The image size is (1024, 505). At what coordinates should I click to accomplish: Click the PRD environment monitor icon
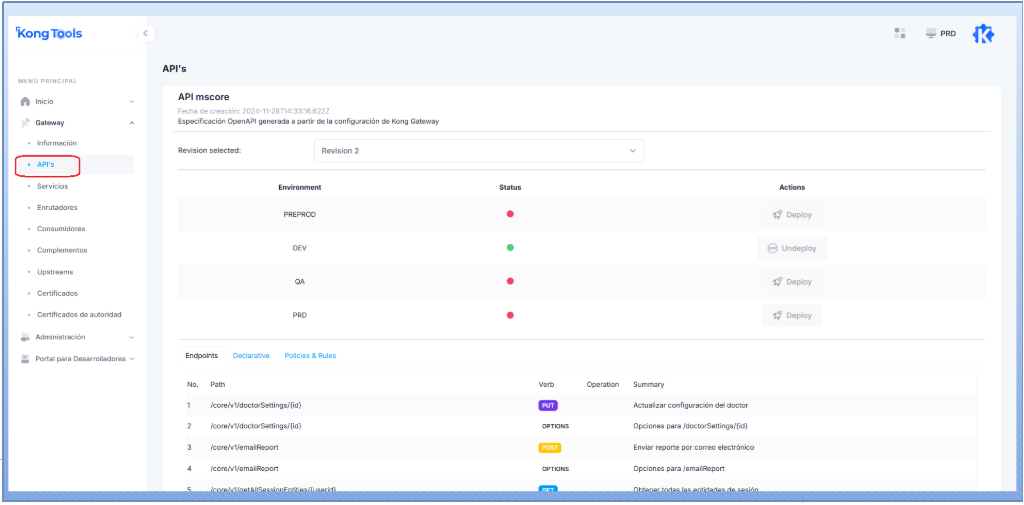931,34
